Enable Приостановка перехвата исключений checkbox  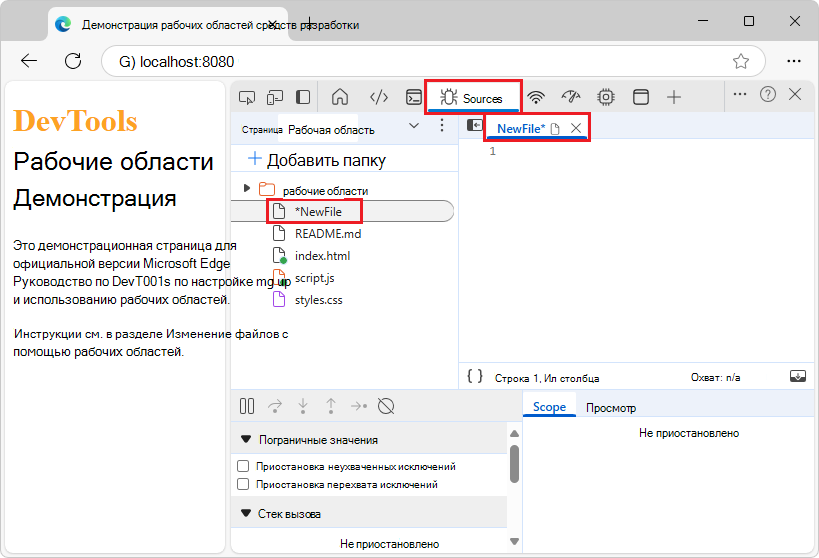pos(243,484)
